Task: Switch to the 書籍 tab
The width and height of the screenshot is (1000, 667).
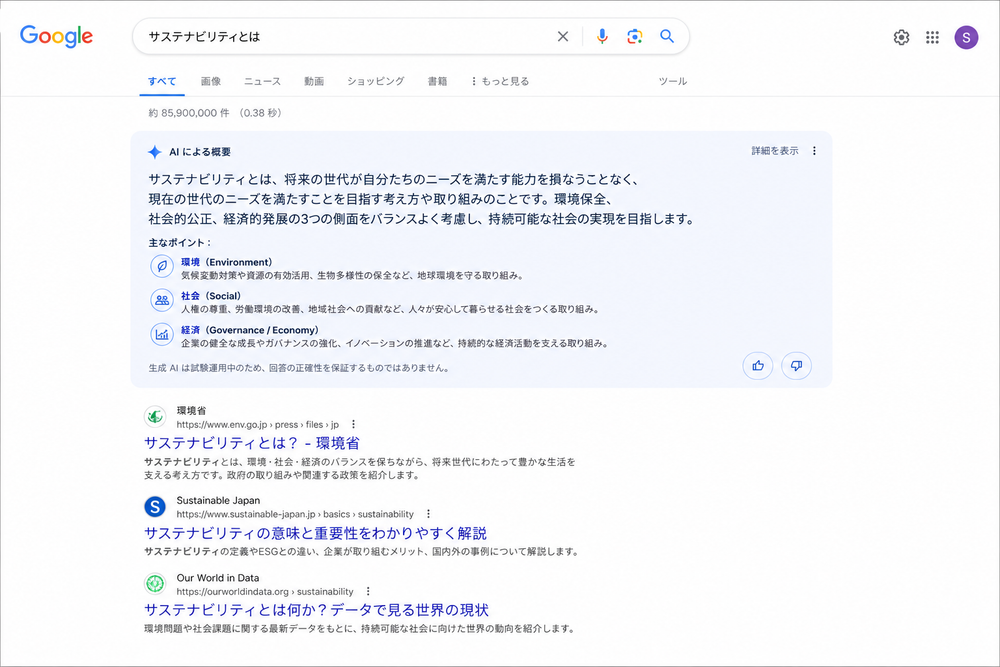Action: point(437,81)
